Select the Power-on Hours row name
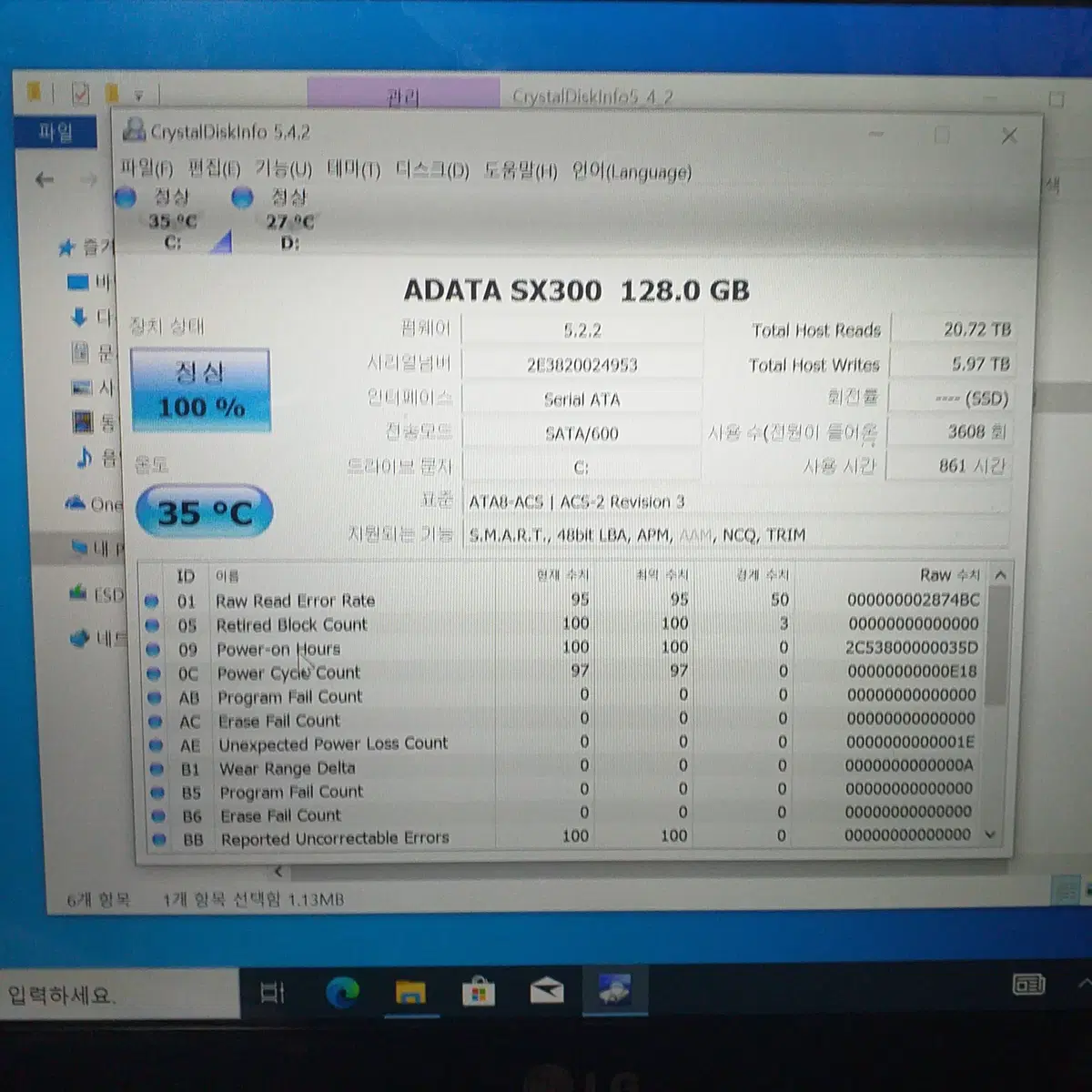The height and width of the screenshot is (1092, 1092). click(278, 650)
